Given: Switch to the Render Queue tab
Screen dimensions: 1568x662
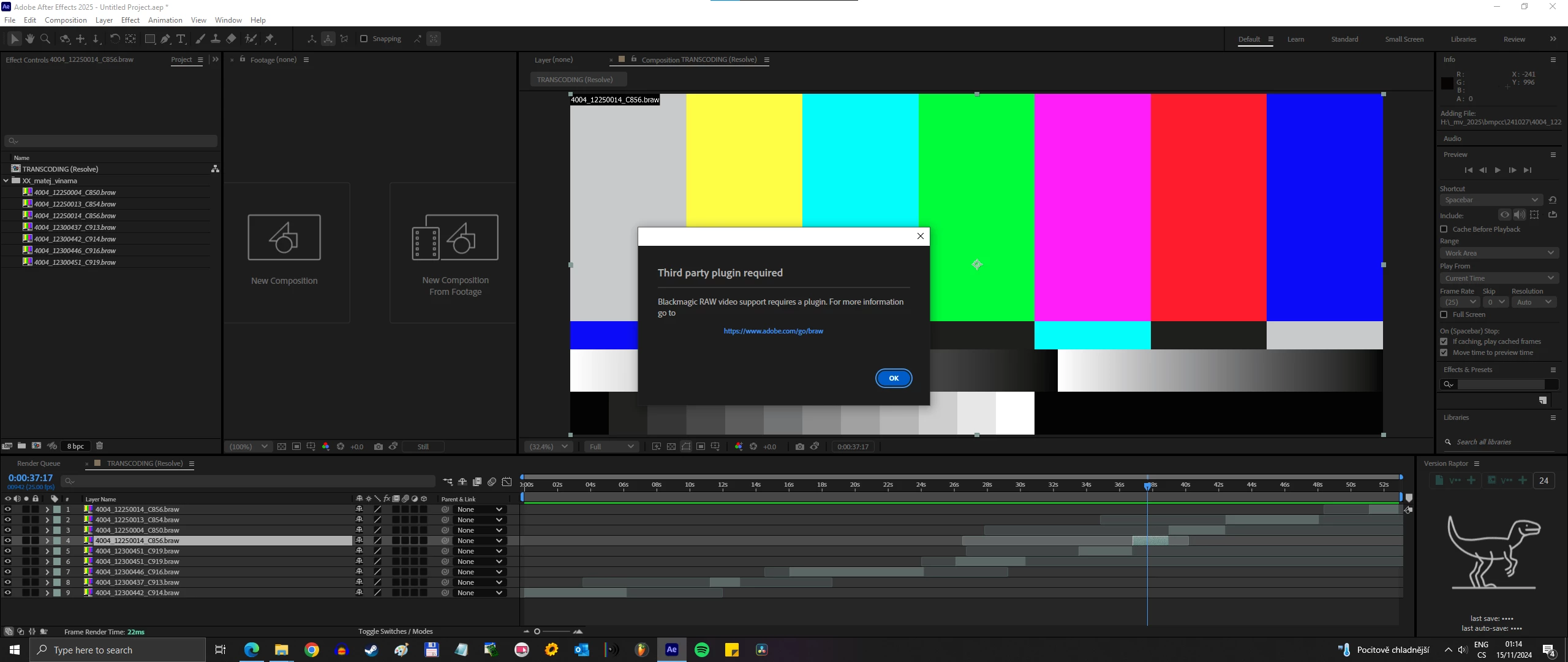Looking at the screenshot, I should pos(38,463).
